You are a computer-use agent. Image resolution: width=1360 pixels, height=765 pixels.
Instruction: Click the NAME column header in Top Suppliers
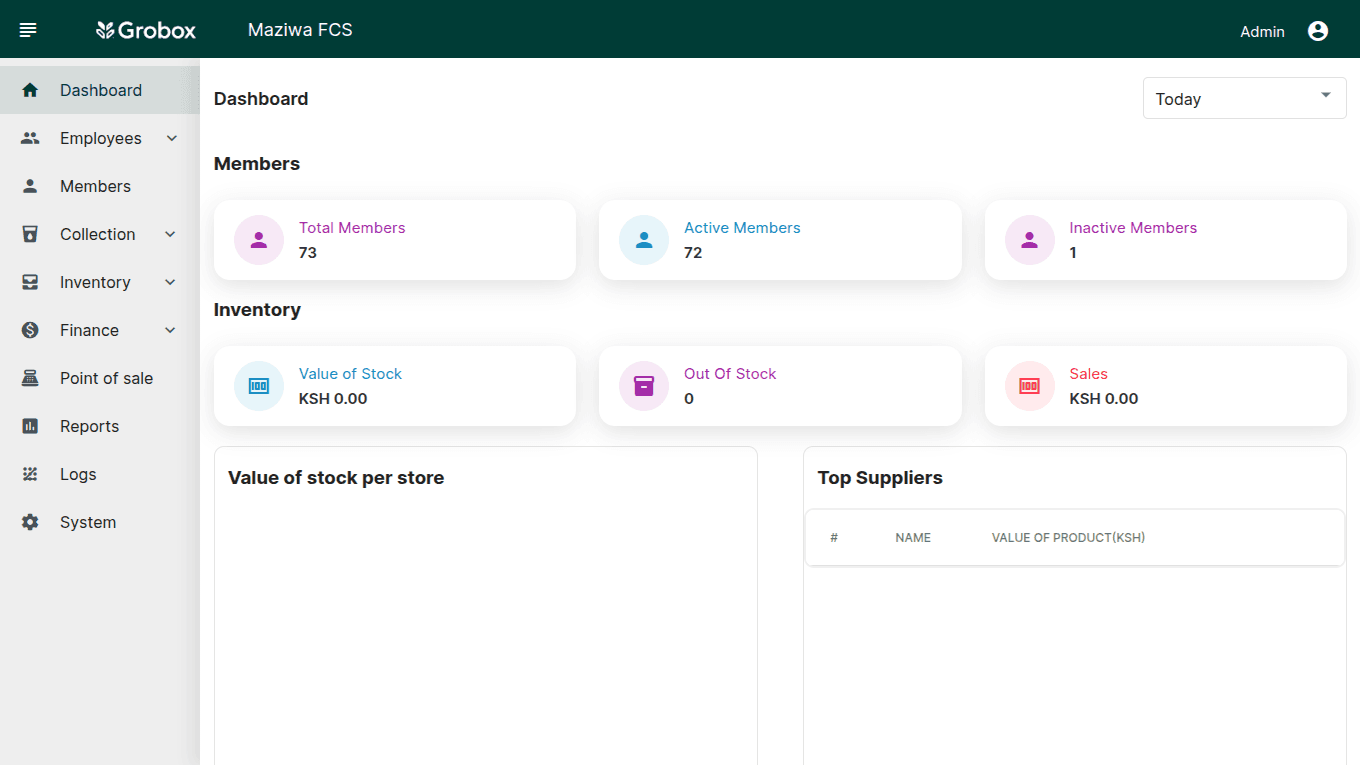[x=913, y=537]
